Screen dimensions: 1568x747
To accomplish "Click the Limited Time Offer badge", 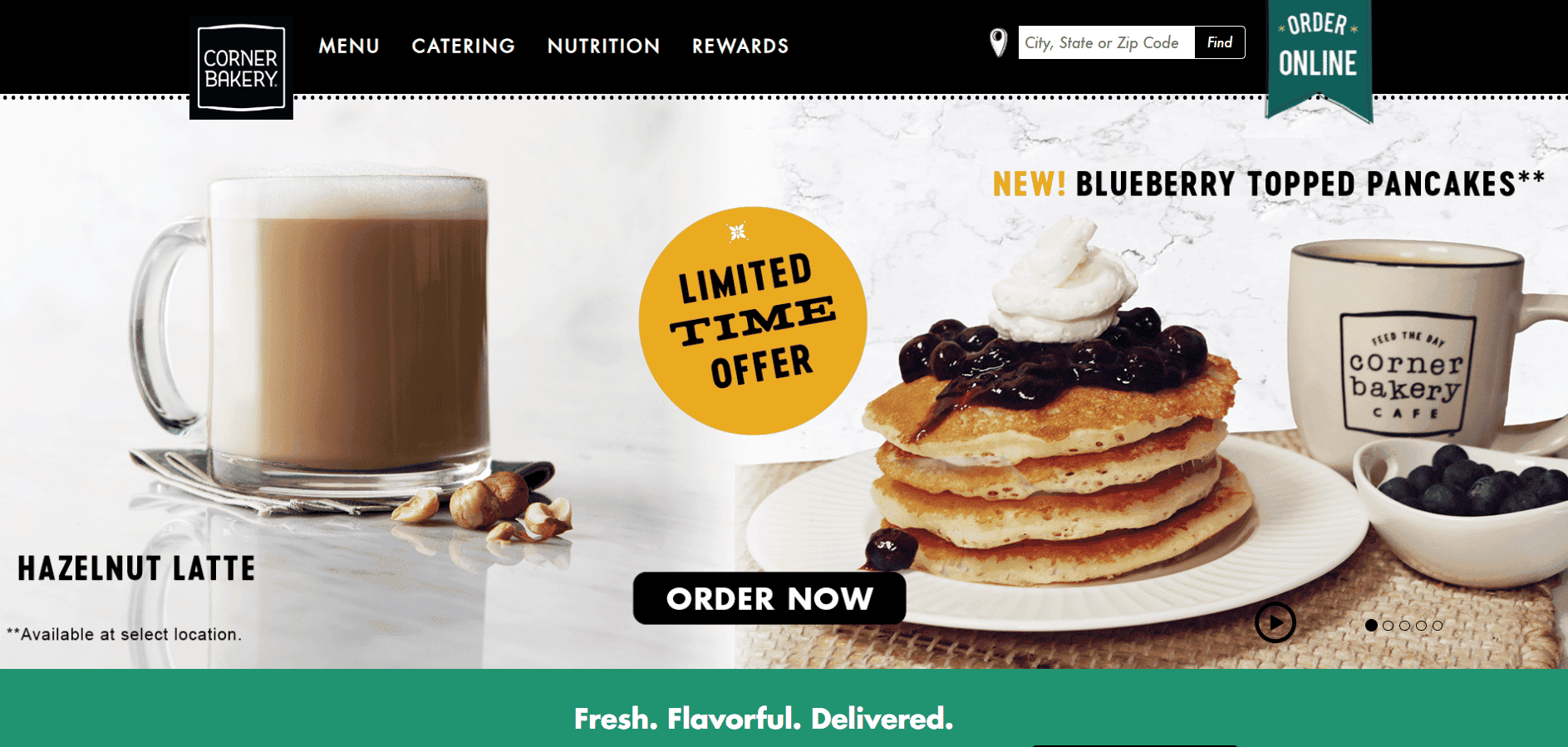I will [x=753, y=321].
